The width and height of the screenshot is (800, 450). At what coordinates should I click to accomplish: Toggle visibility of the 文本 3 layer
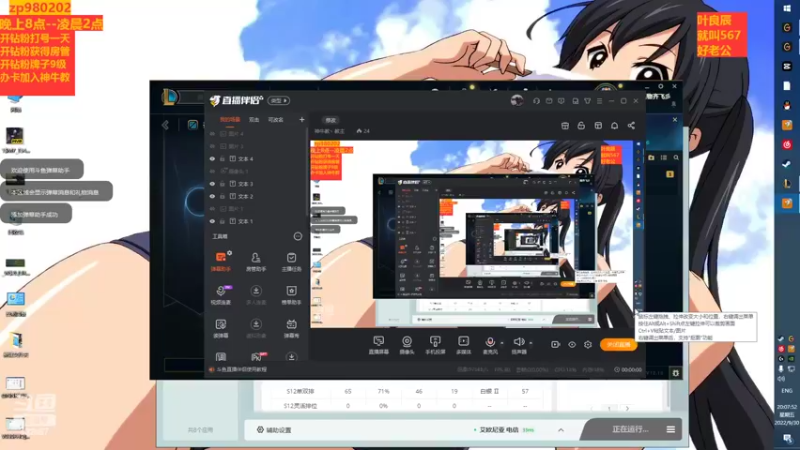[212, 184]
